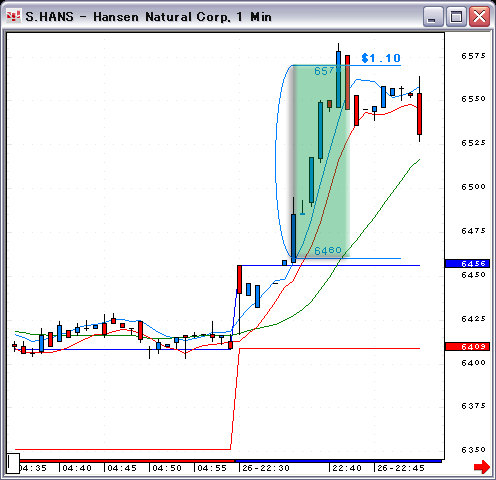The image size is (496, 480).
Task: Click the red session bar on time axis
Action: coord(127,461)
